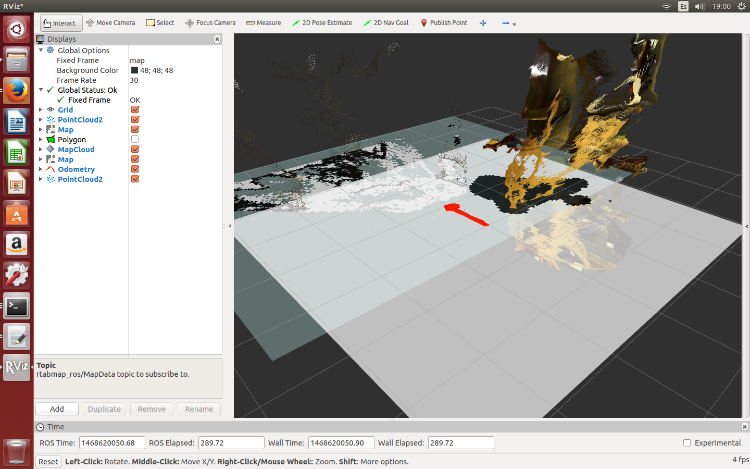
Task: Choose the Measure tool
Action: [261, 22]
